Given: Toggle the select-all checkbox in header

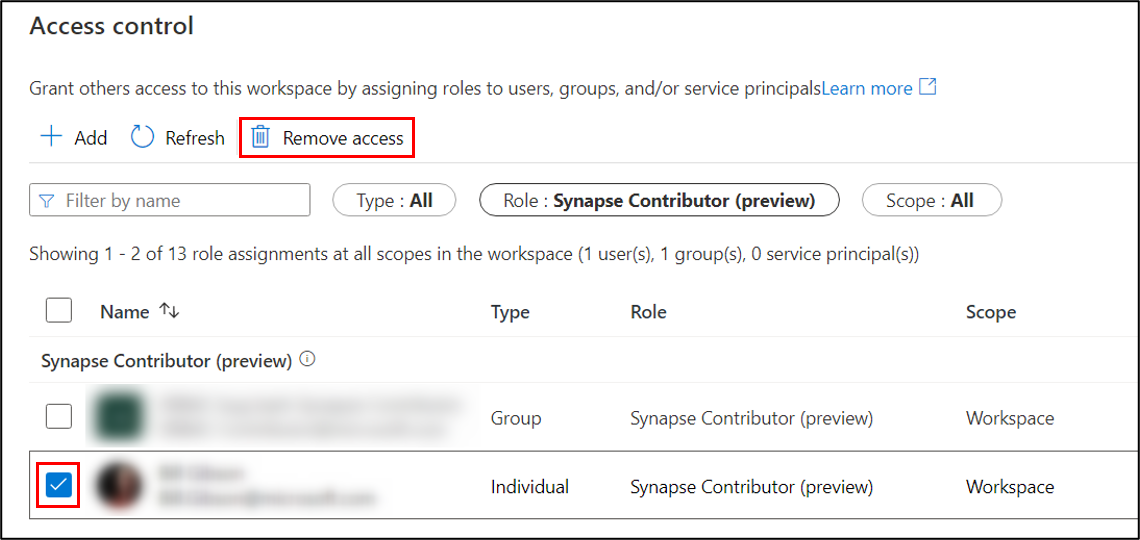Looking at the screenshot, I should pos(59,311).
